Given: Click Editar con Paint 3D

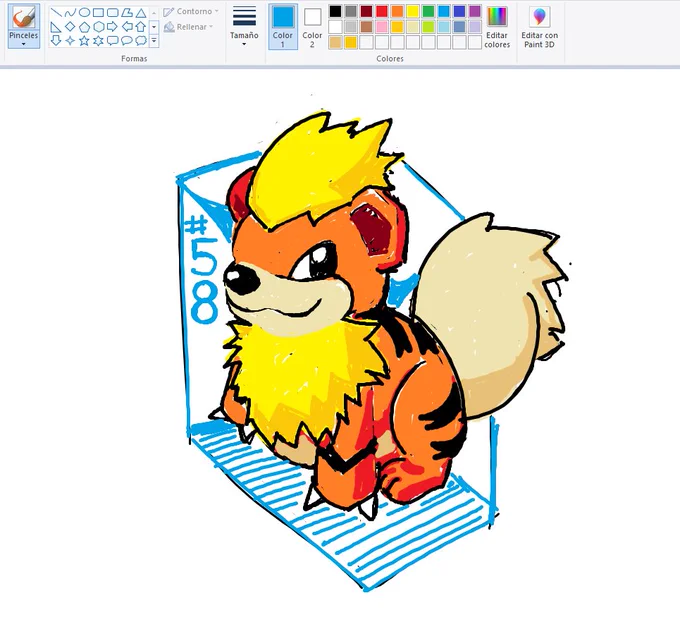Looking at the screenshot, I should coord(539,26).
